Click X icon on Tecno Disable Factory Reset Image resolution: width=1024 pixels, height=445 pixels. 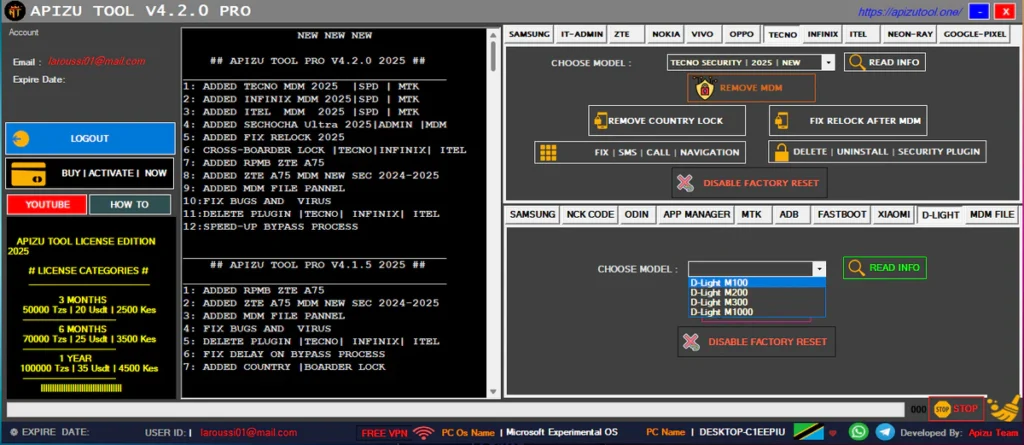click(686, 183)
